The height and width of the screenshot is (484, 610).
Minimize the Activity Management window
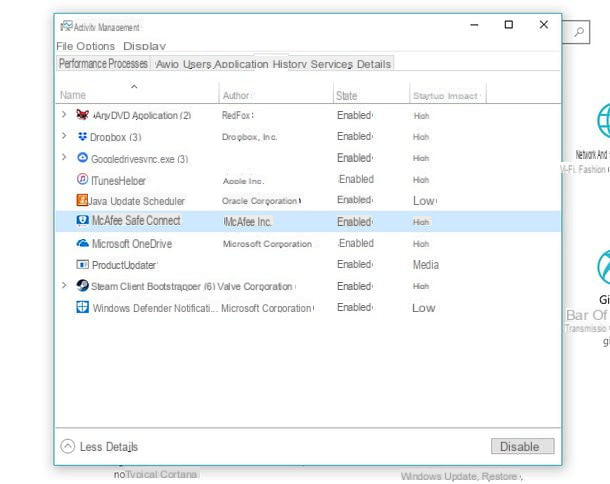click(x=474, y=25)
